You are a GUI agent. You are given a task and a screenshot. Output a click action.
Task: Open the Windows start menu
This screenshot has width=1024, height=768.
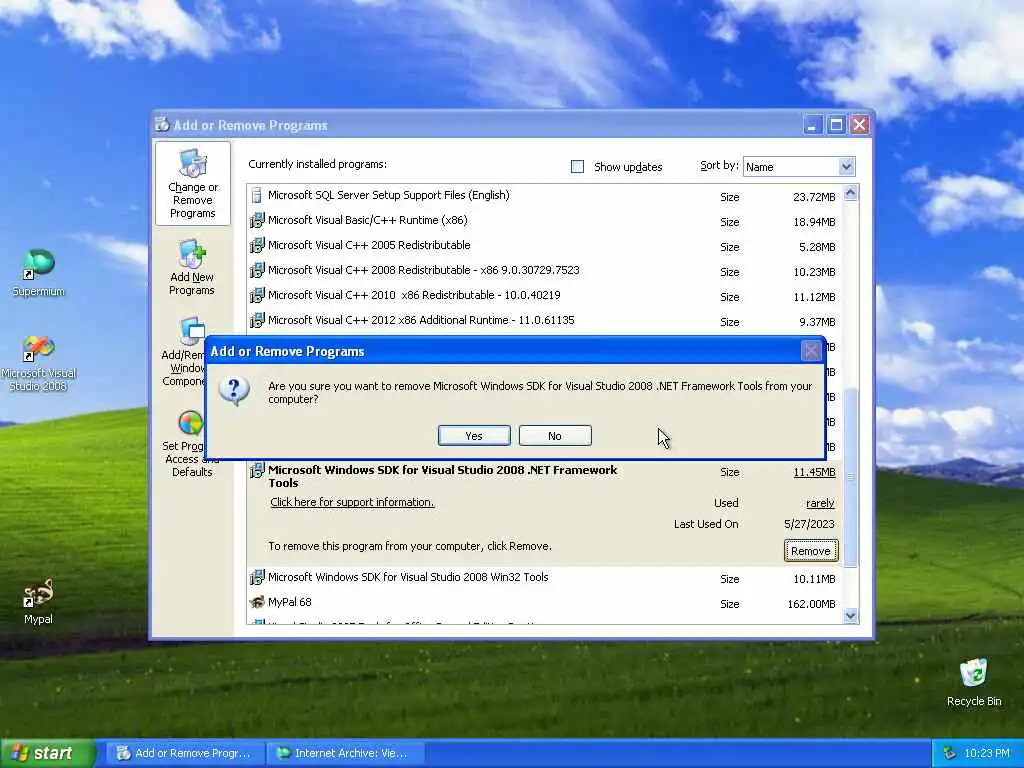point(47,754)
